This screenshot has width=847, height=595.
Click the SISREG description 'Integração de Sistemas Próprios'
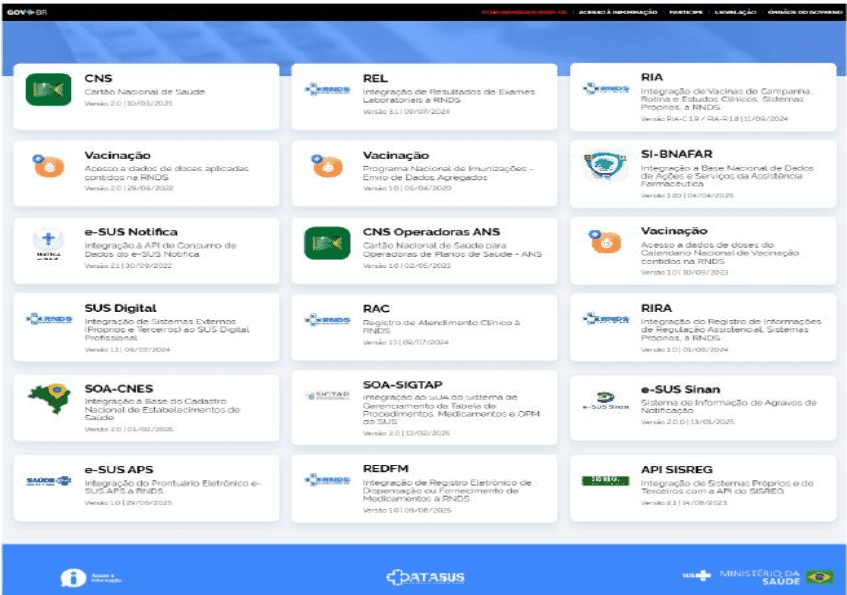(727, 487)
